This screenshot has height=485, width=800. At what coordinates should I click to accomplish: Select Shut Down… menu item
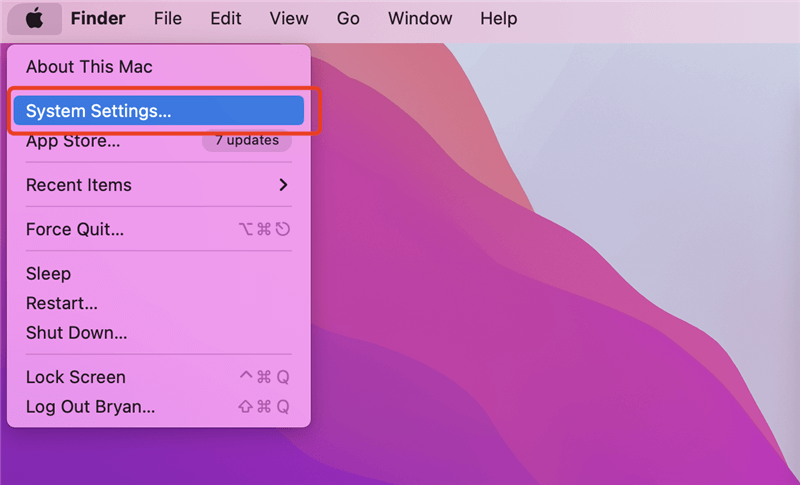[159, 333]
